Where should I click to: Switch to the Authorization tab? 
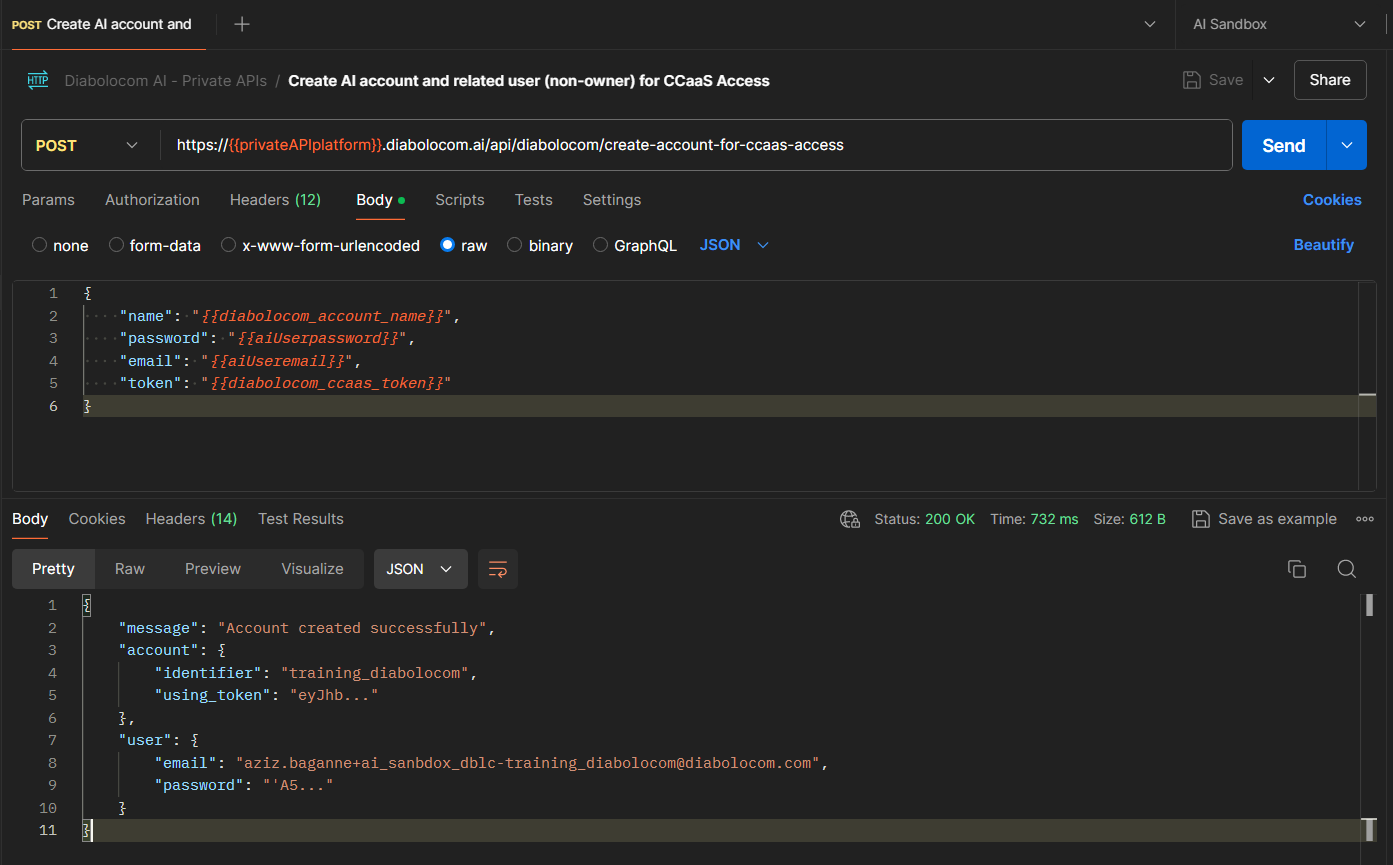point(152,200)
